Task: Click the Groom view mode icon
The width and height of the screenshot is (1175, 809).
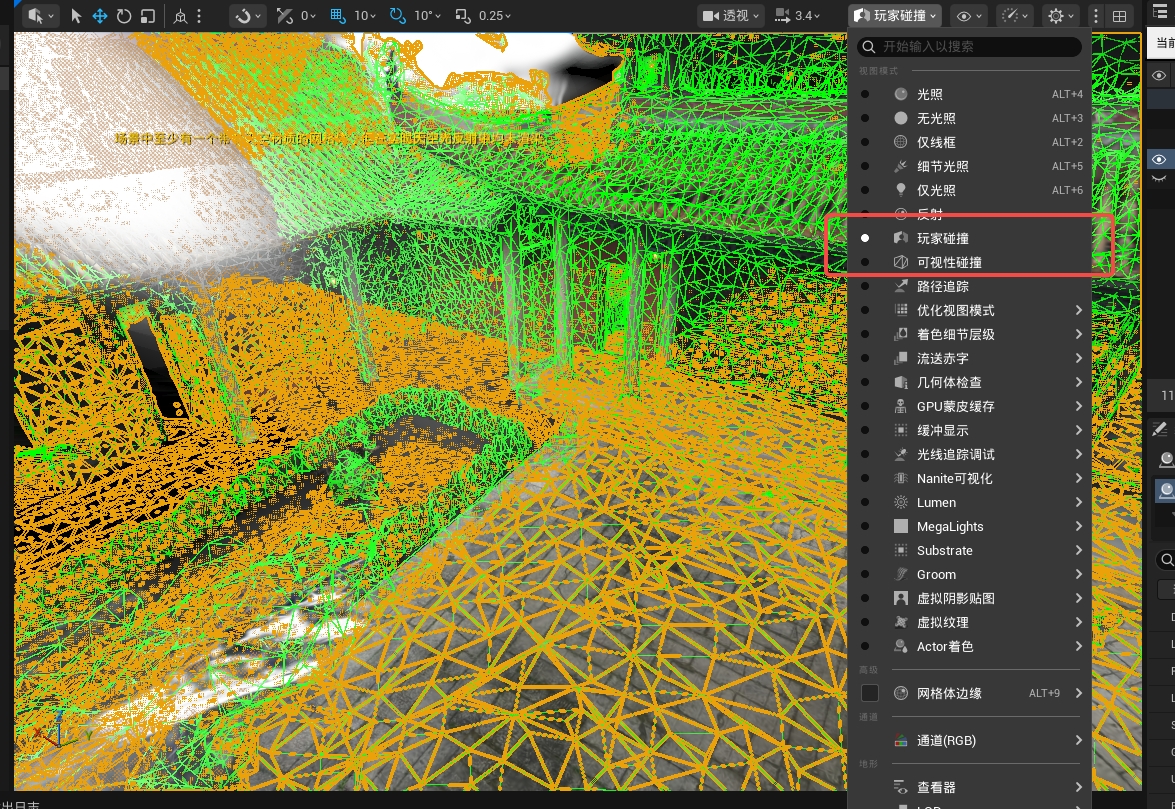Action: (901, 574)
